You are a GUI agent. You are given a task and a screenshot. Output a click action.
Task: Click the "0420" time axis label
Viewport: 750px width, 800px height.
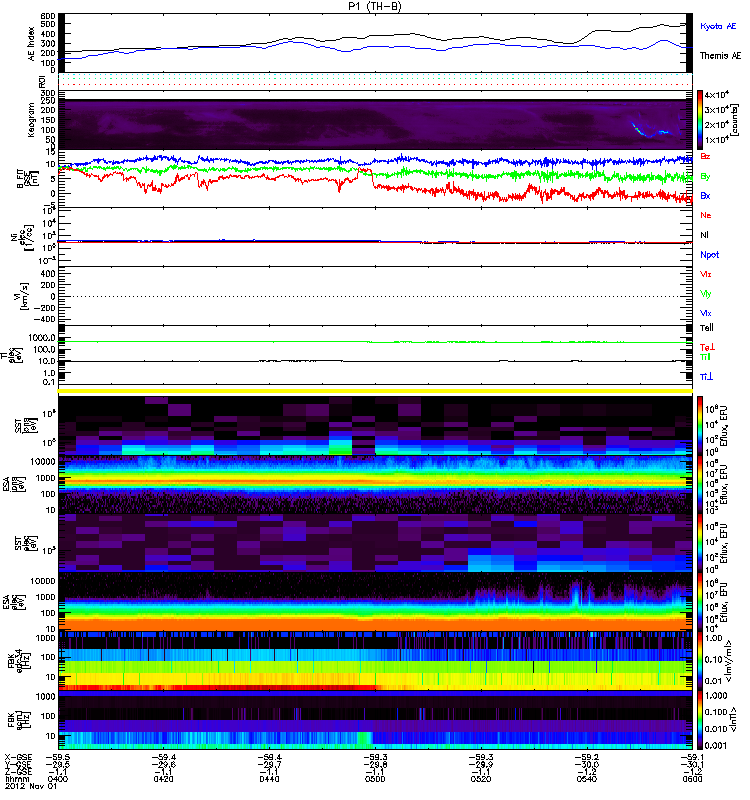[x=163, y=779]
